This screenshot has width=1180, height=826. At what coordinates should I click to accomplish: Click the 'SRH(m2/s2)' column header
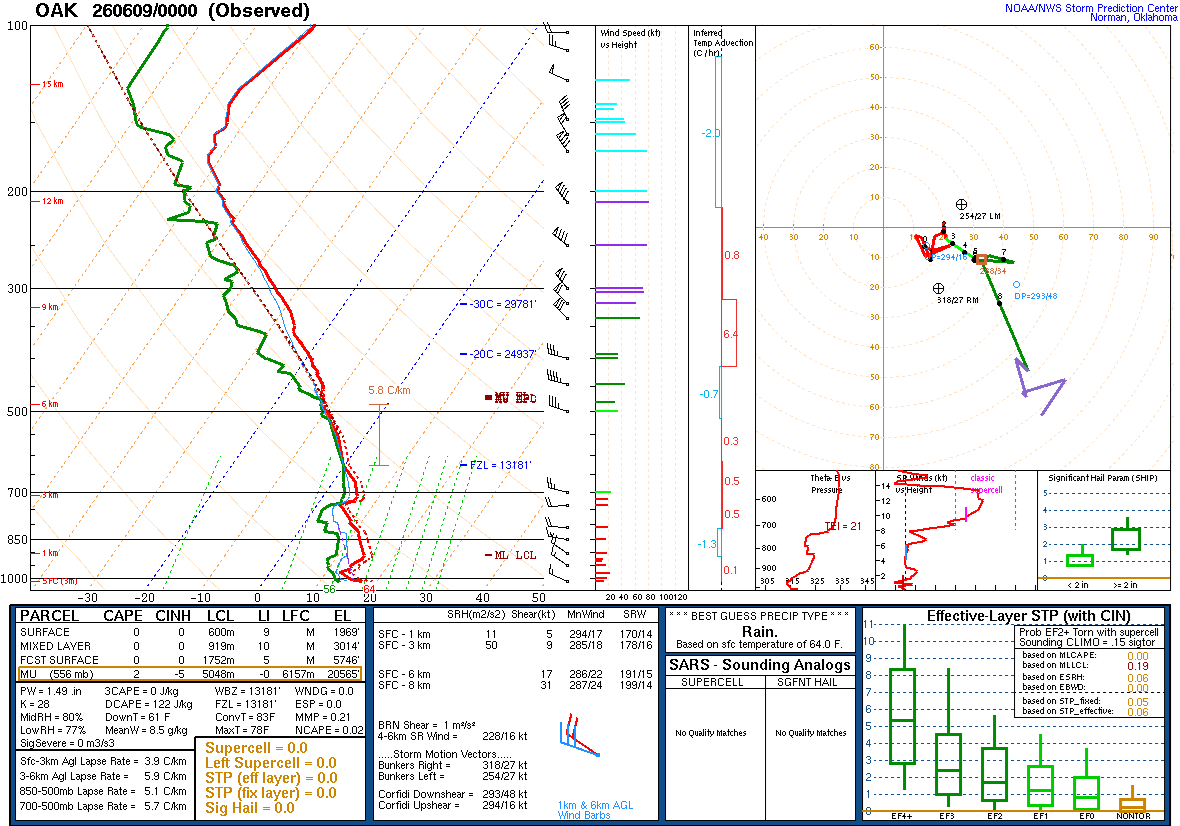pos(476,615)
